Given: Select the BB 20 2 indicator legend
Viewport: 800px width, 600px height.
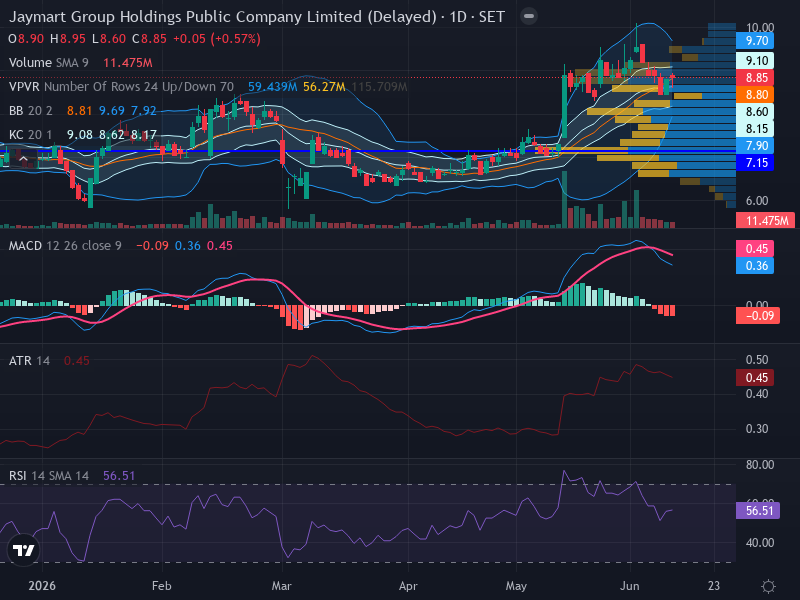Looking at the screenshot, I should point(31,111).
